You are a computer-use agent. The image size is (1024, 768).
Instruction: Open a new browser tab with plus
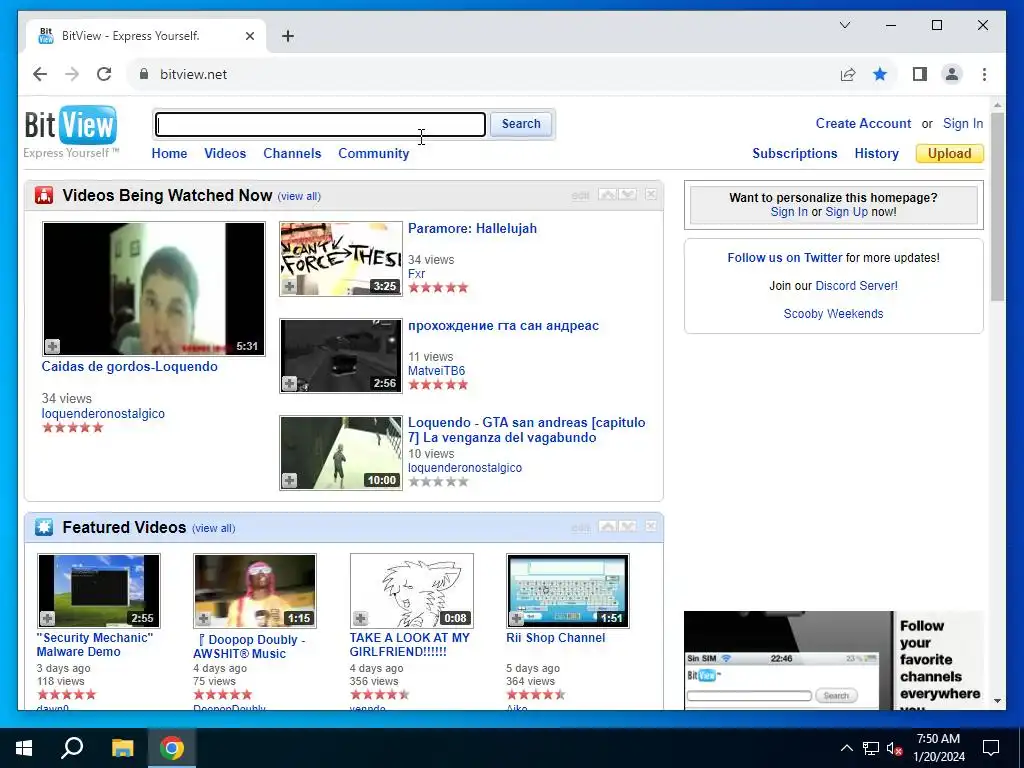(287, 36)
